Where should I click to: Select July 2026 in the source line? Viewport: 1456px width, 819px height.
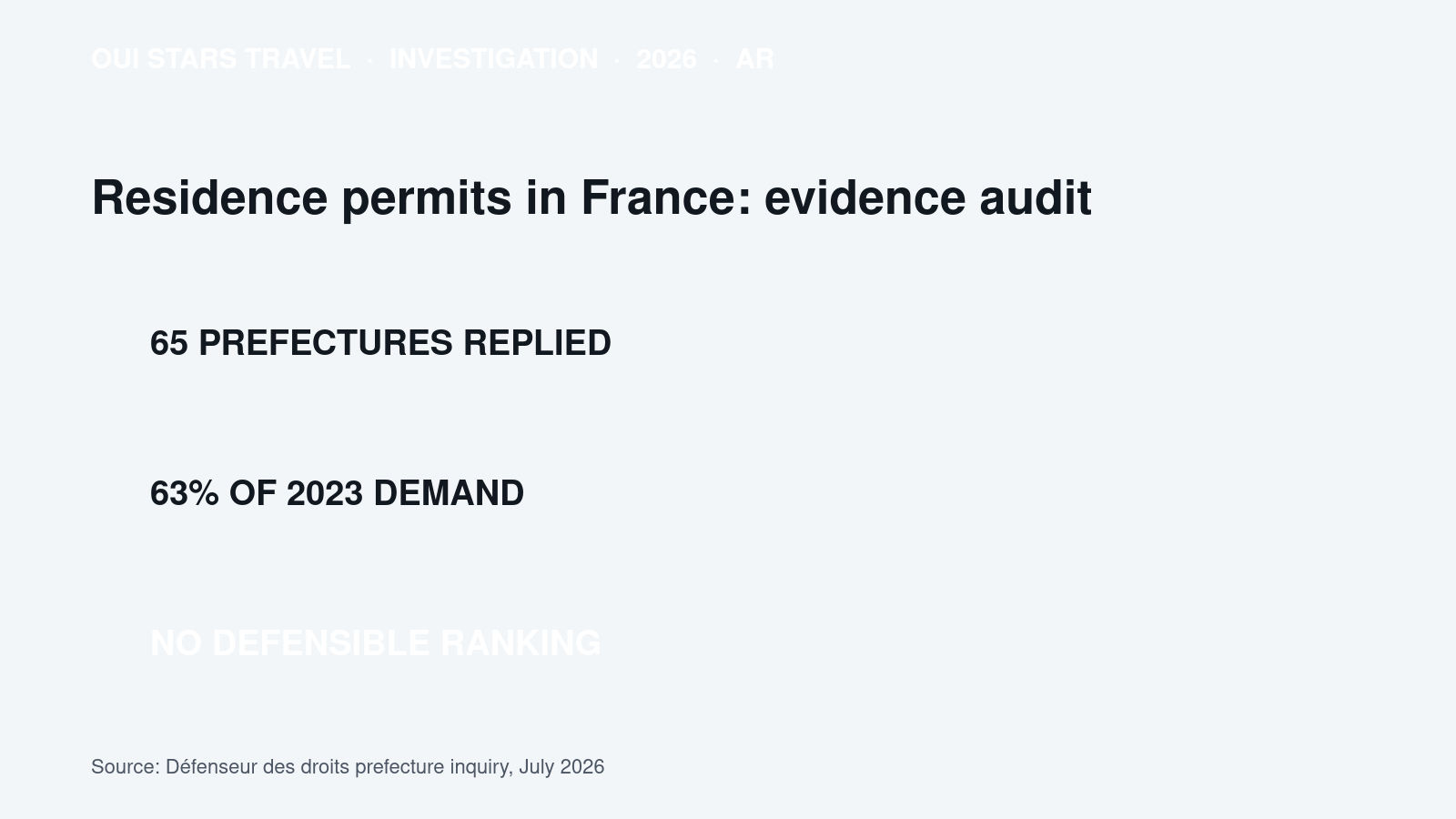point(561,767)
